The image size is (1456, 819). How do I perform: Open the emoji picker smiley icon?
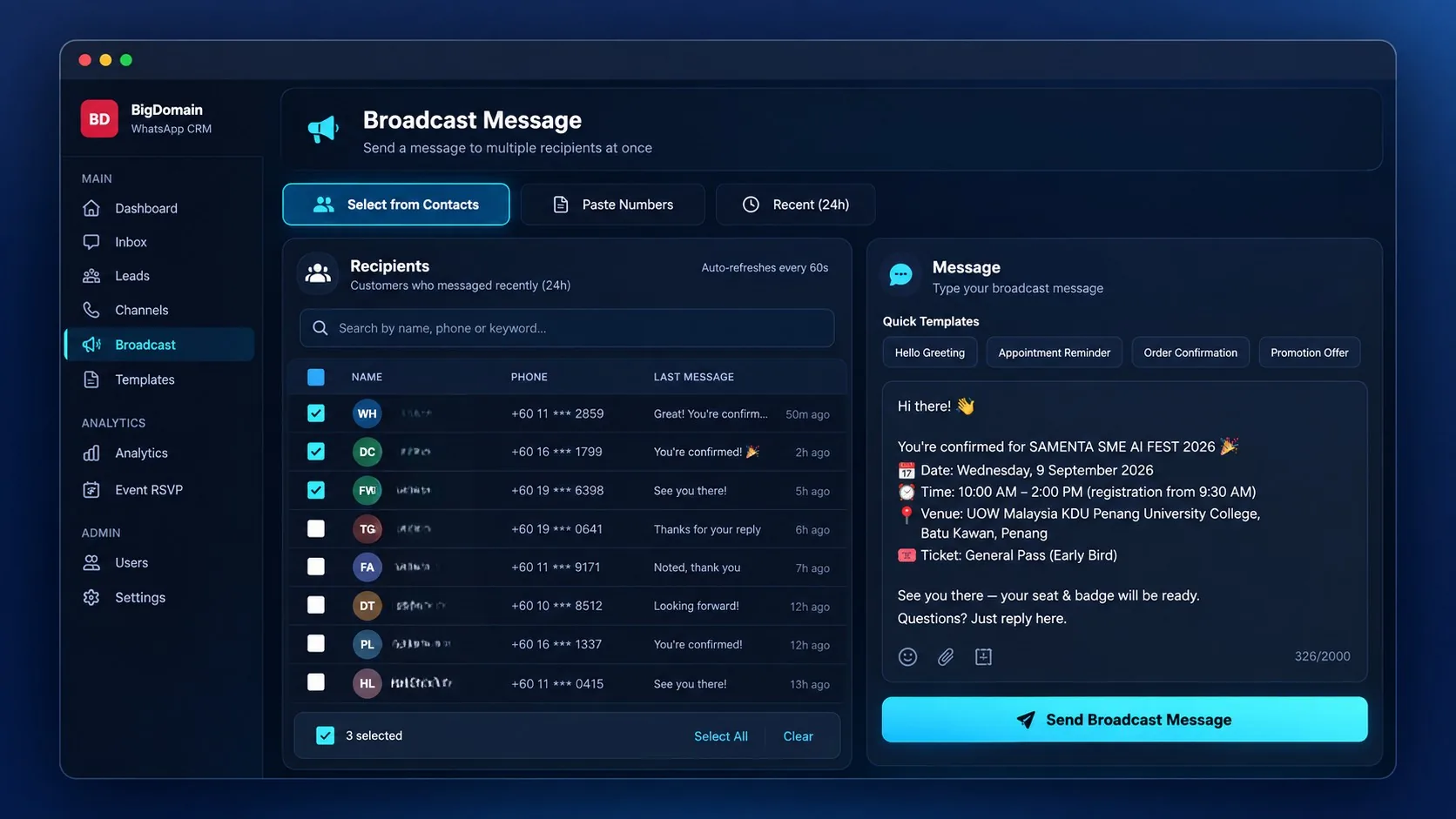907,657
